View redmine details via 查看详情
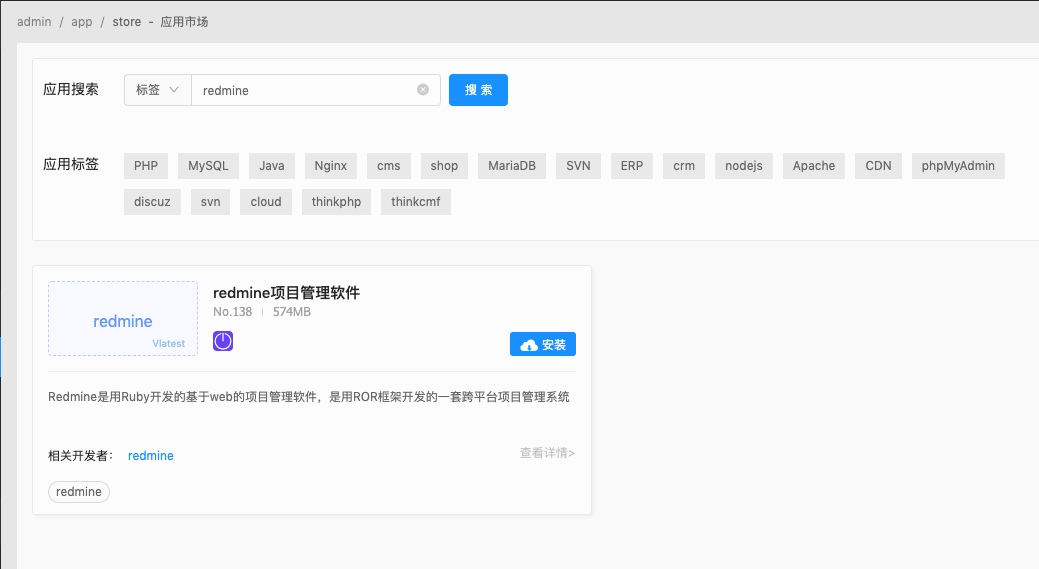Image resolution: width=1039 pixels, height=569 pixels. click(x=547, y=453)
